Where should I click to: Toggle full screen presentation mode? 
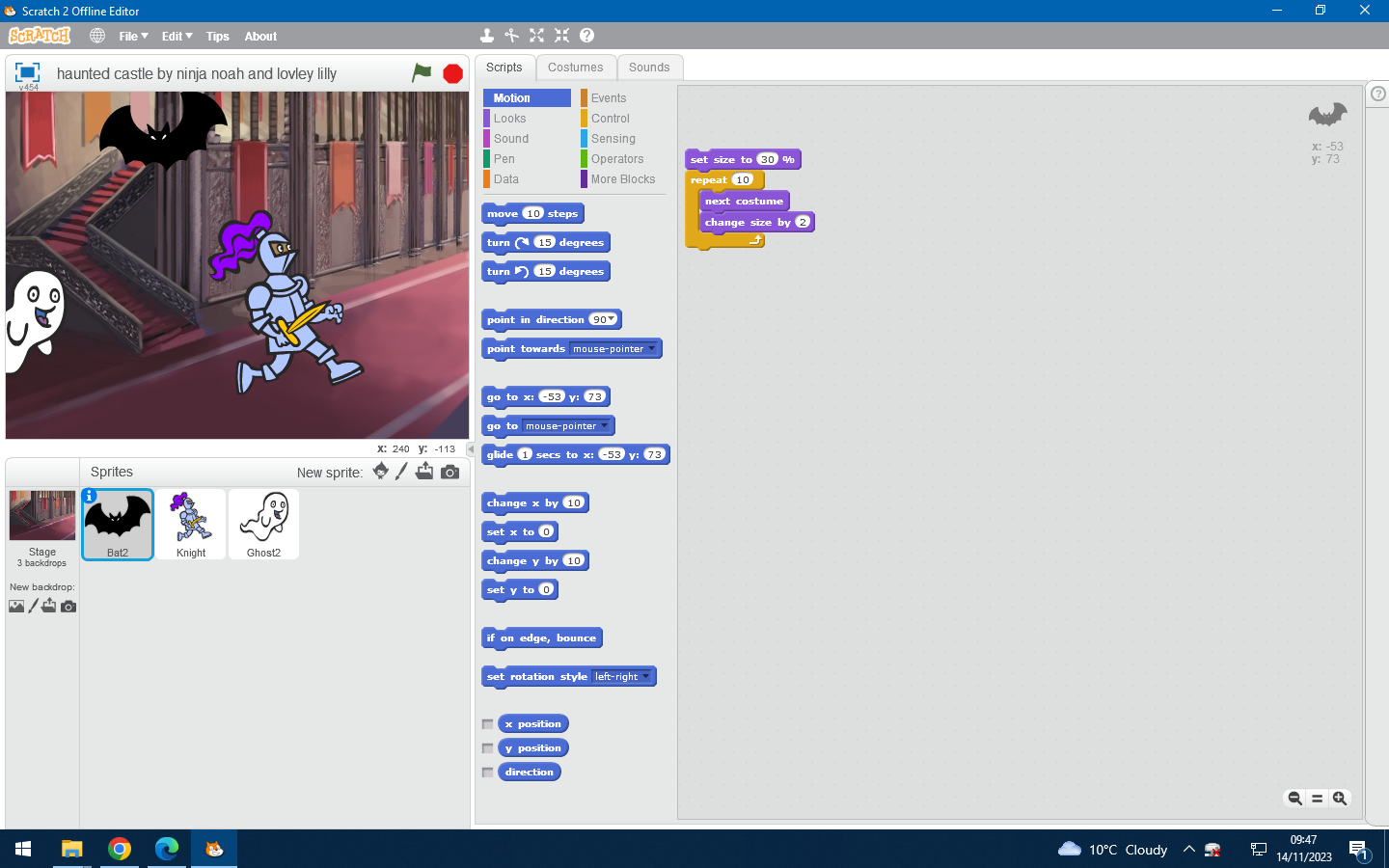(28, 72)
